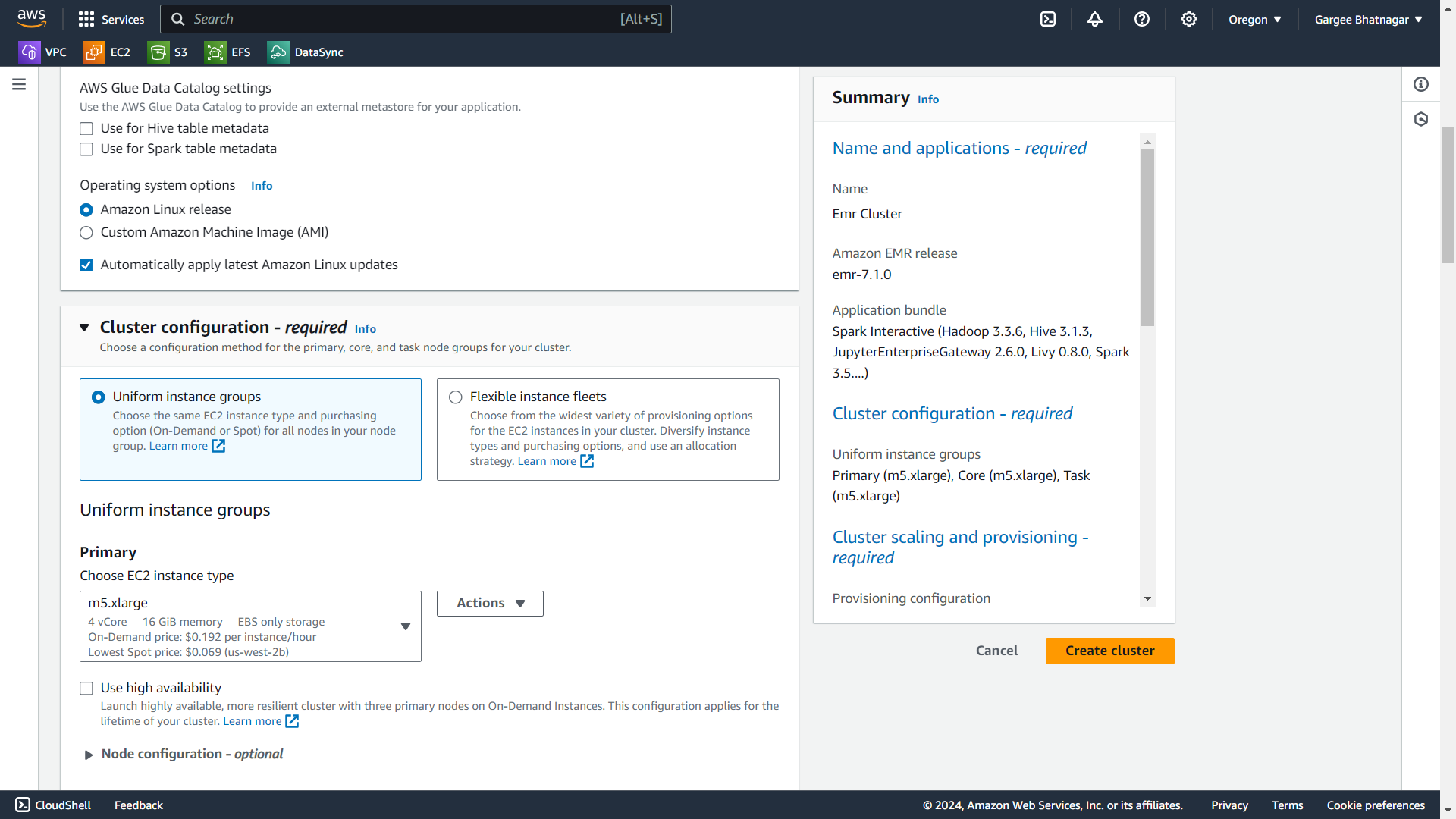The image size is (1456, 819).
Task: Open the S3 service shortcut icon
Action: [x=158, y=52]
